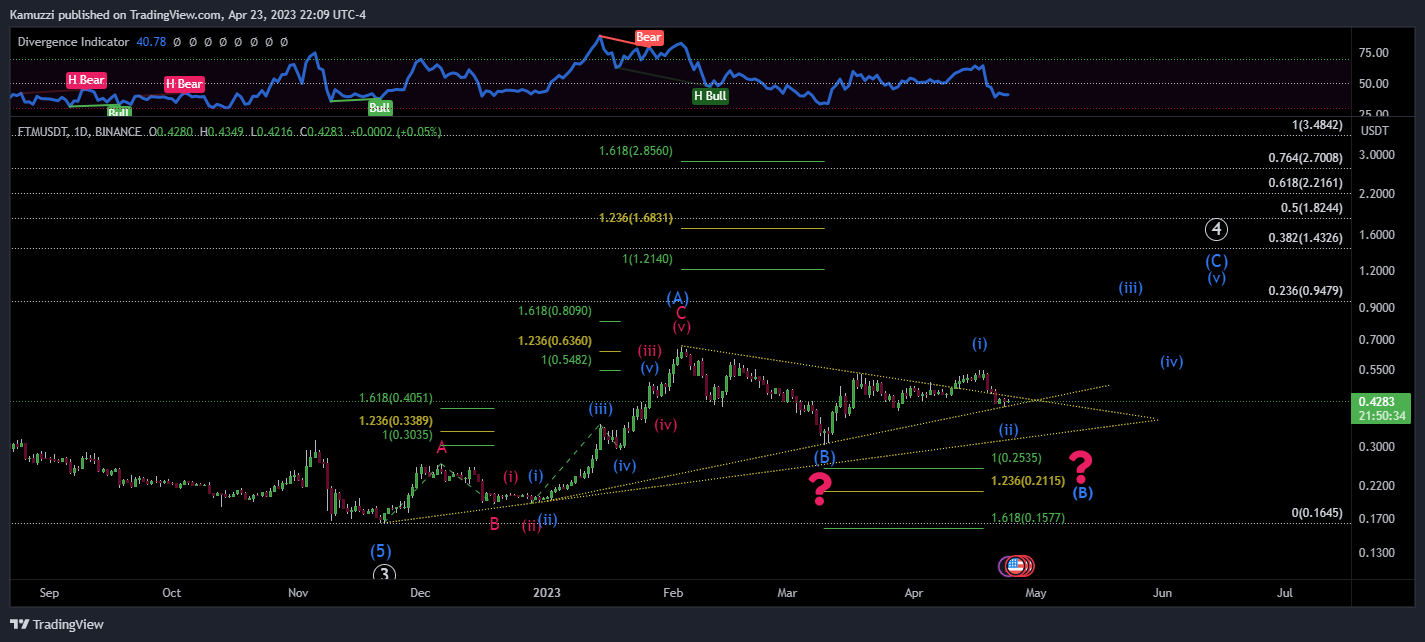This screenshot has width=1425, height=642.
Task: Select the Fib label 1(1.2140)
Action: [647, 259]
